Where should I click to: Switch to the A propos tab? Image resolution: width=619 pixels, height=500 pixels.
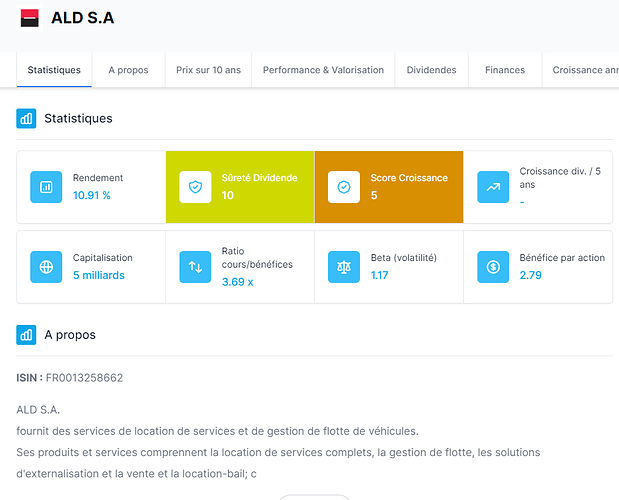pos(128,70)
